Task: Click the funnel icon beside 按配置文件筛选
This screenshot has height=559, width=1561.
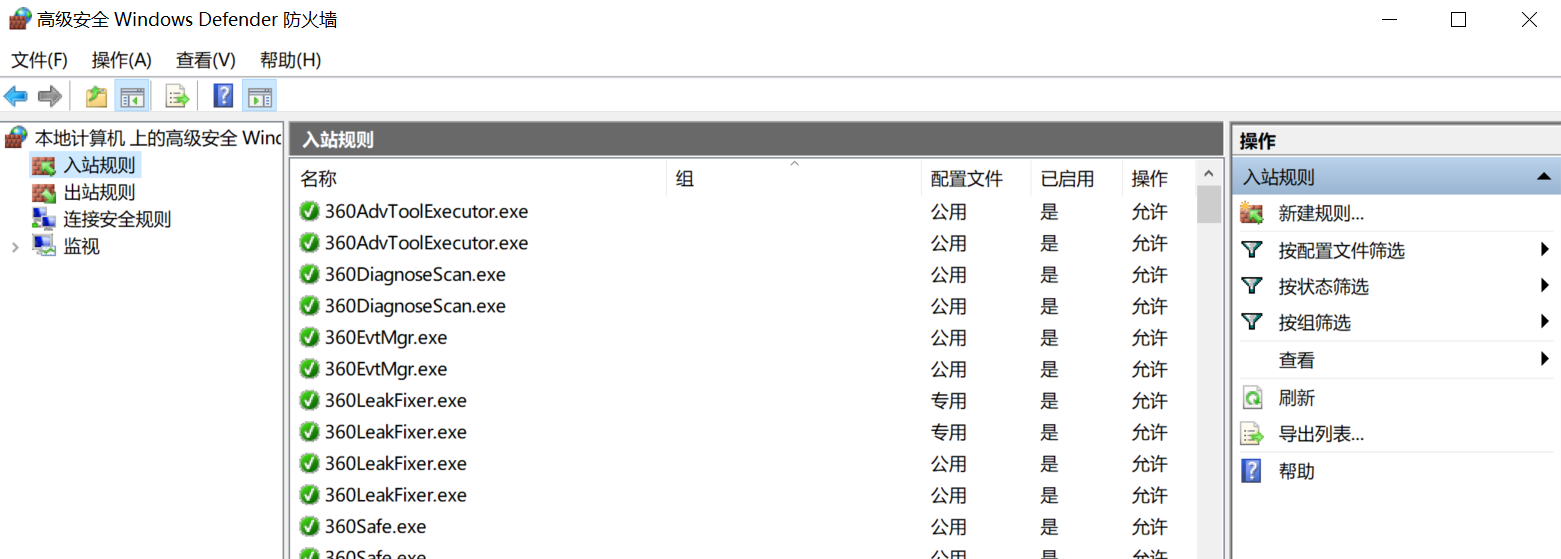Action: [x=1251, y=250]
